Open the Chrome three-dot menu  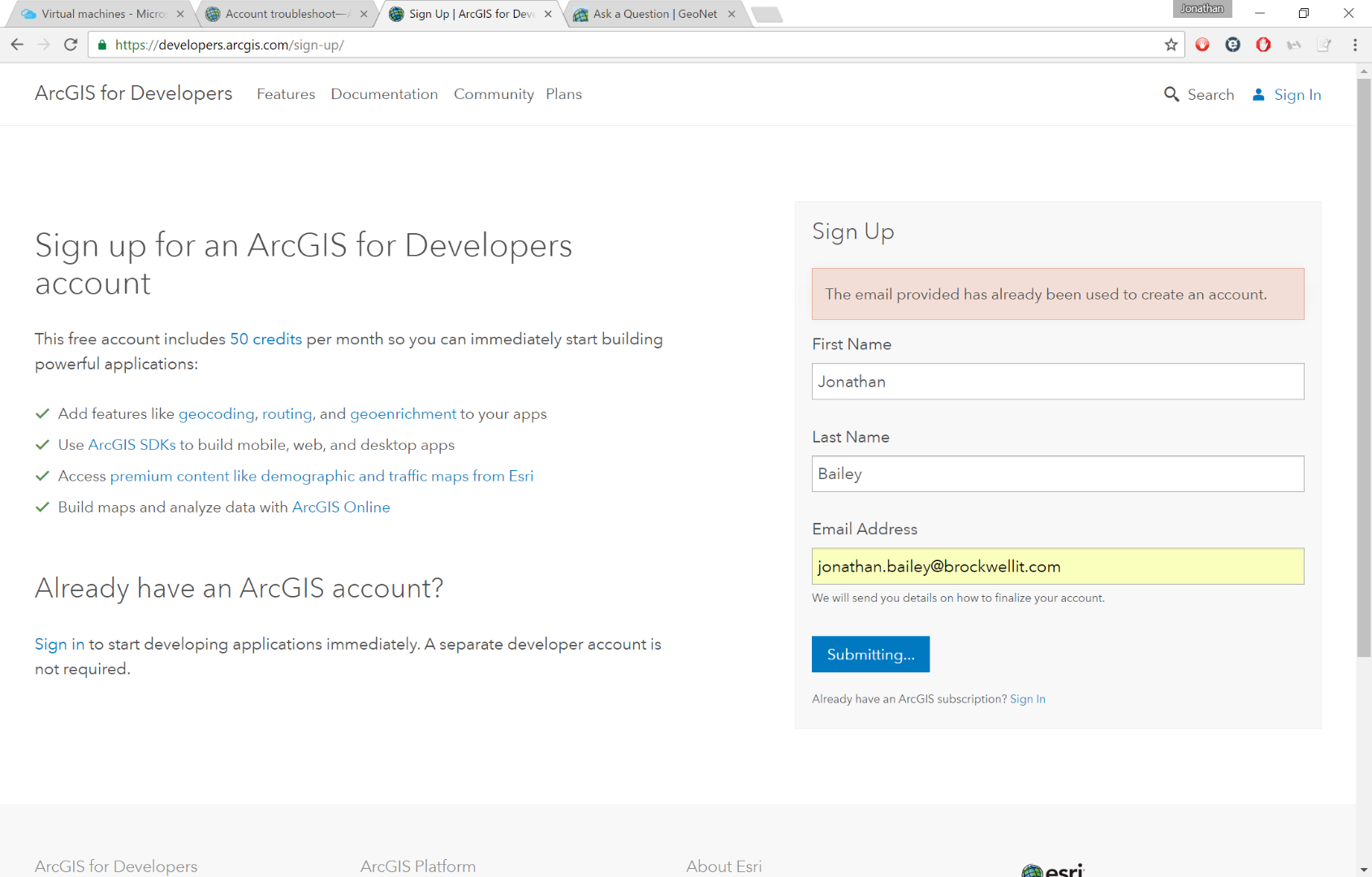point(1354,45)
